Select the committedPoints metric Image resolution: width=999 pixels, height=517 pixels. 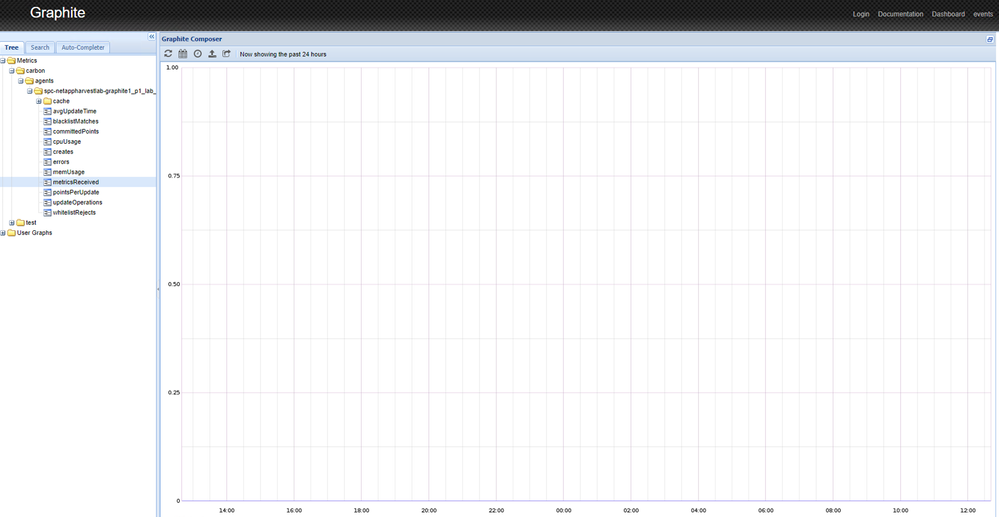tap(76, 131)
